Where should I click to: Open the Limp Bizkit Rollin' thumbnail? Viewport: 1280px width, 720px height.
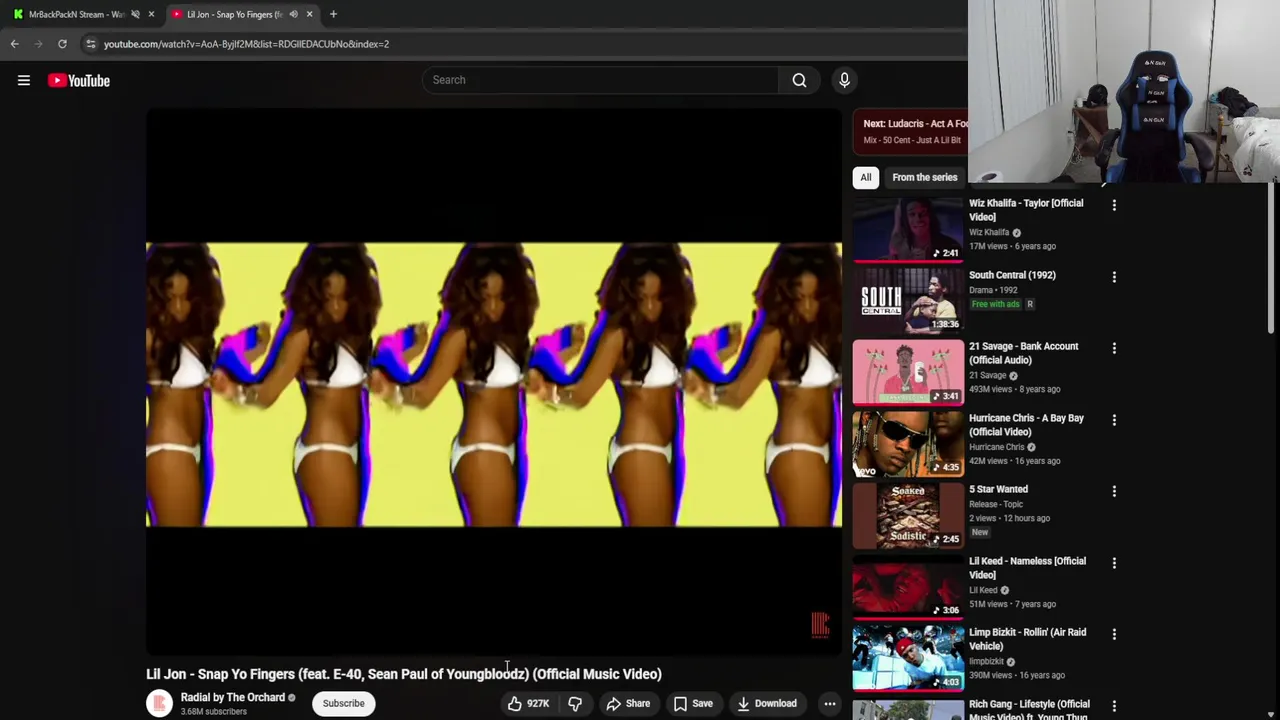[x=908, y=658]
